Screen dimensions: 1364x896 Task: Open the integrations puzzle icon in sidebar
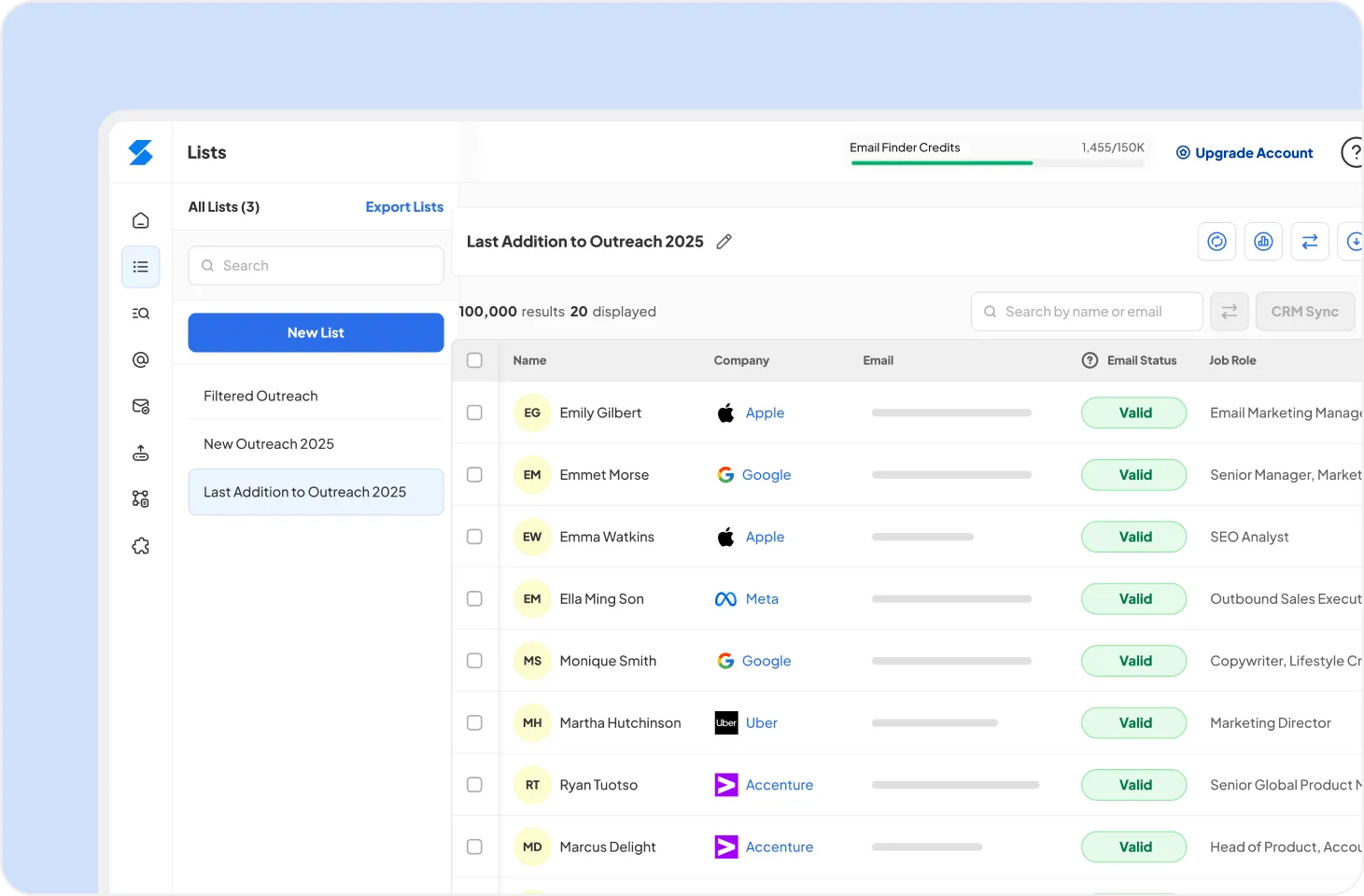point(140,546)
